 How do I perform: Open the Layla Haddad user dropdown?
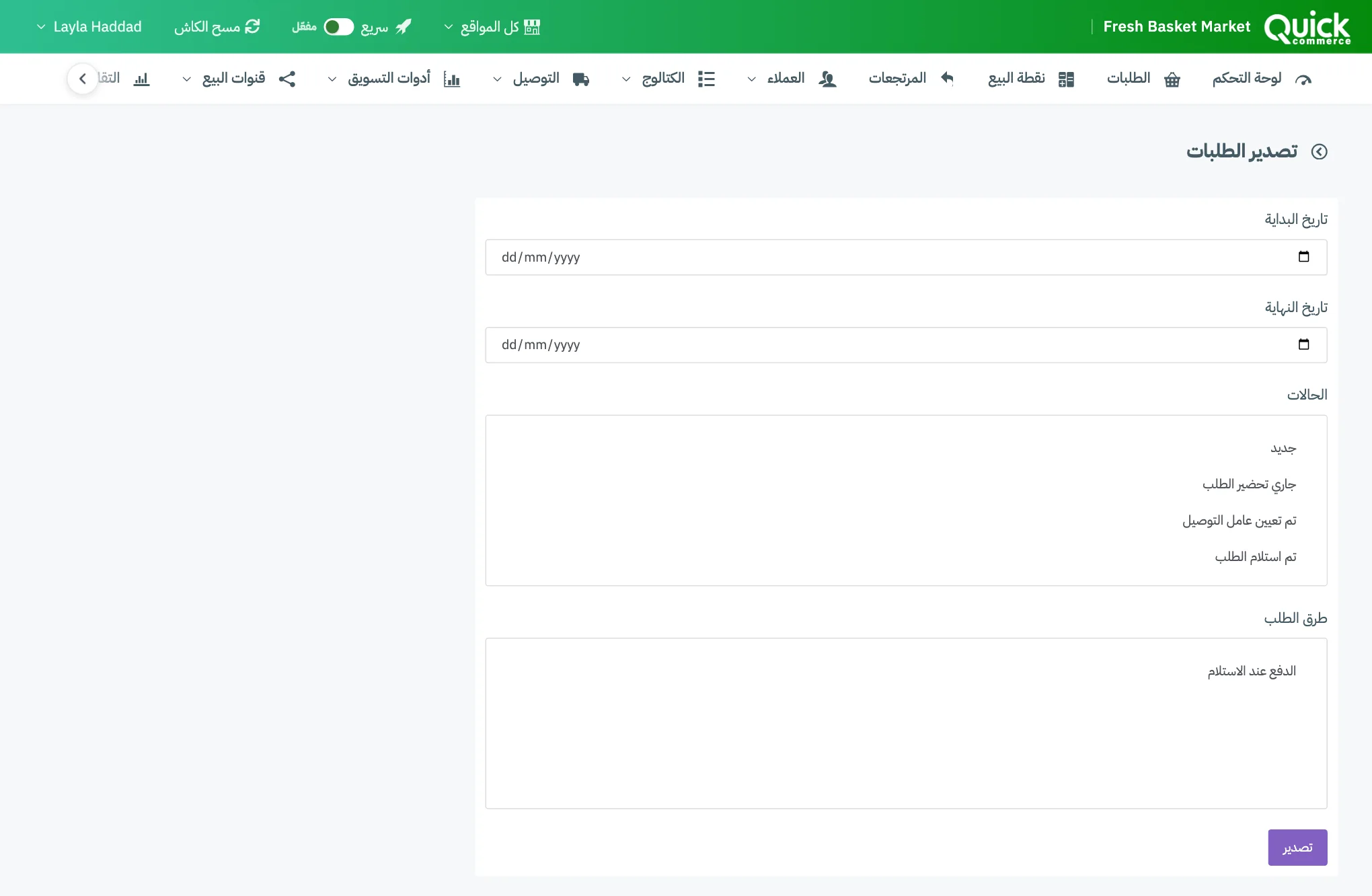coord(89,27)
